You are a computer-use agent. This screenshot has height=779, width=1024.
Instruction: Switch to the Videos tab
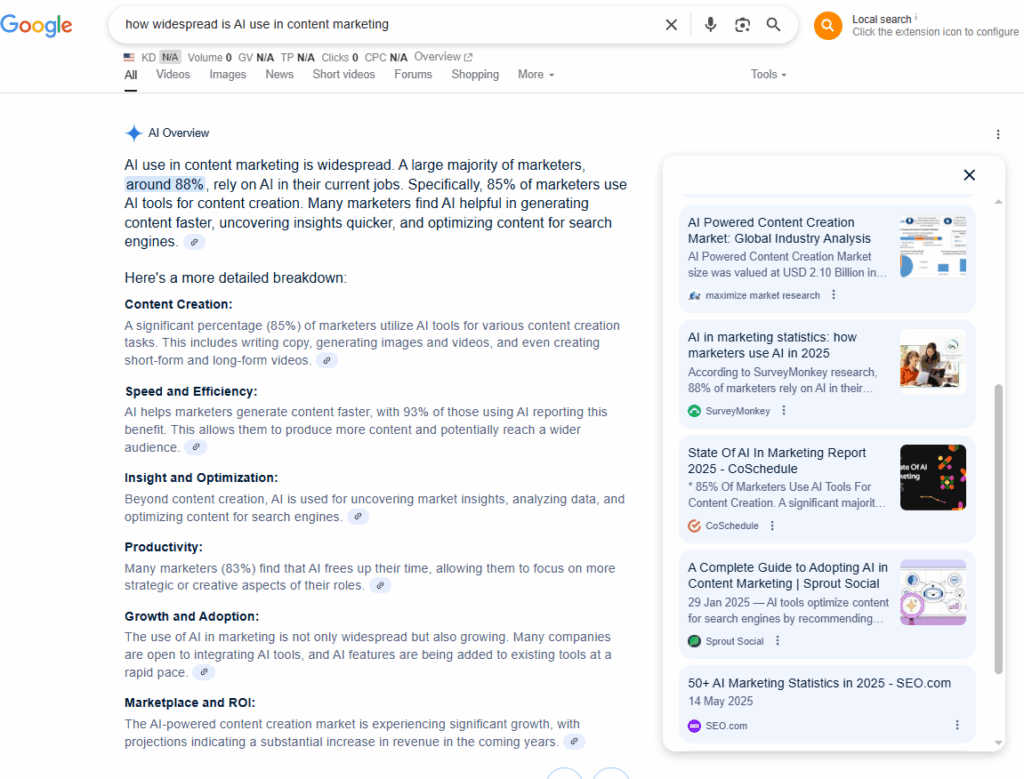(172, 74)
